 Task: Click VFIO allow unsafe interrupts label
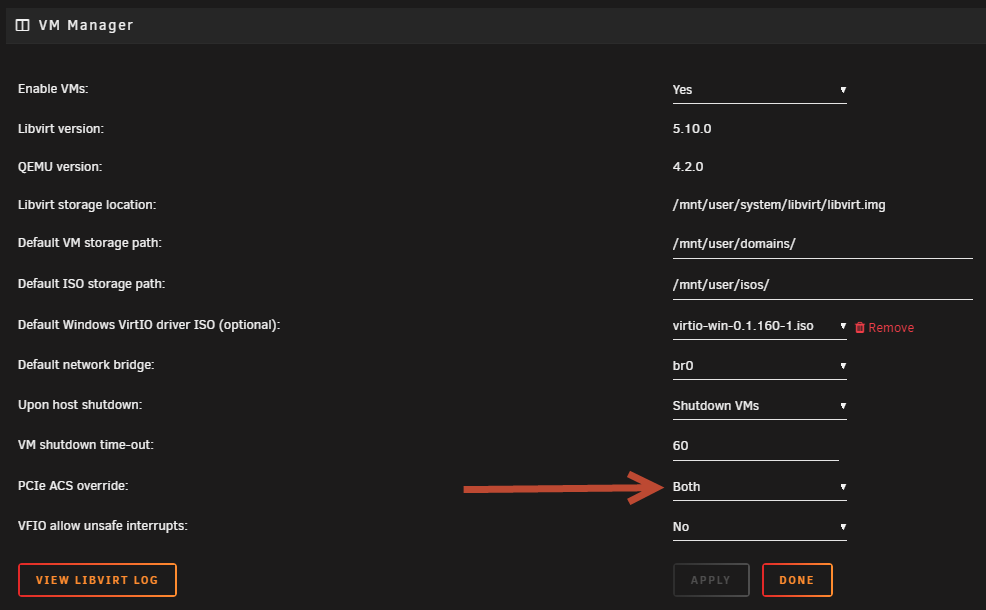[x=102, y=526]
